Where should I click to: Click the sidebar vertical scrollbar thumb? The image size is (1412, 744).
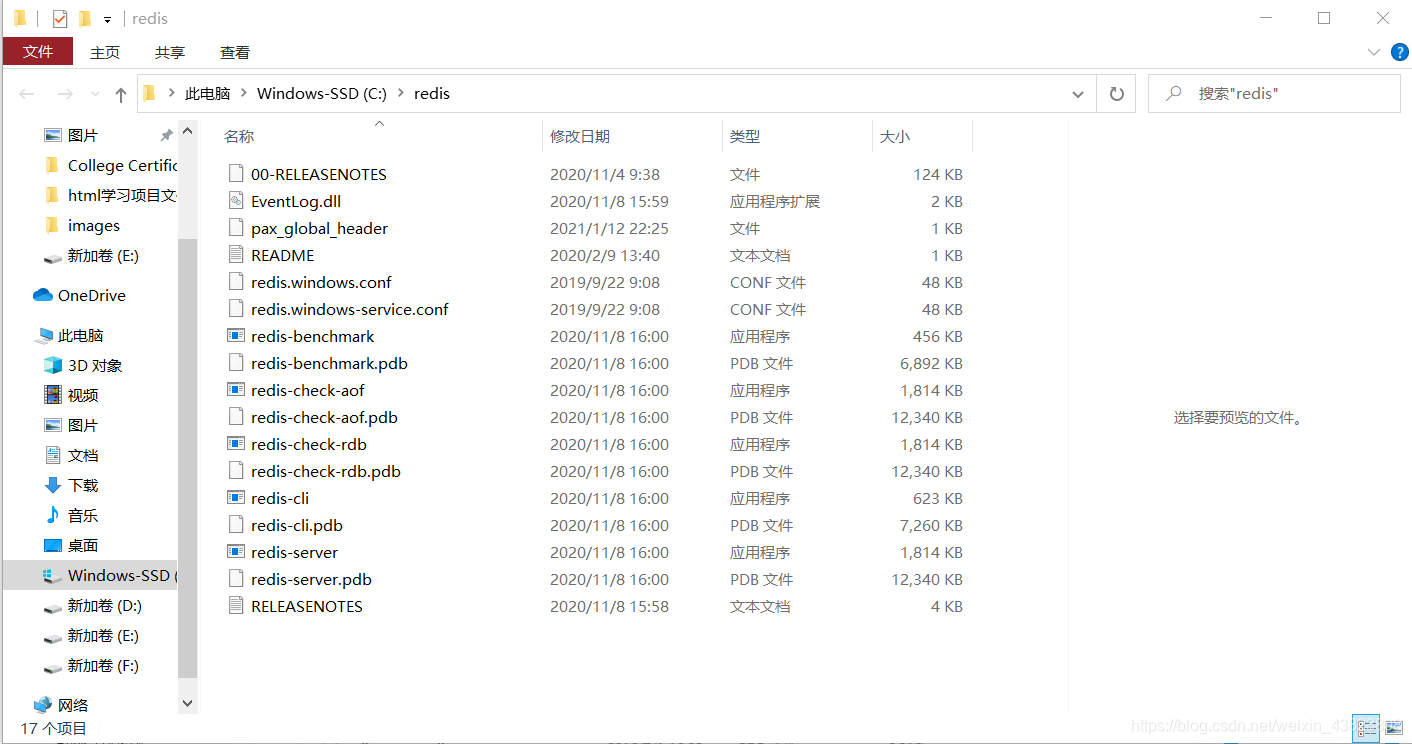click(187, 460)
